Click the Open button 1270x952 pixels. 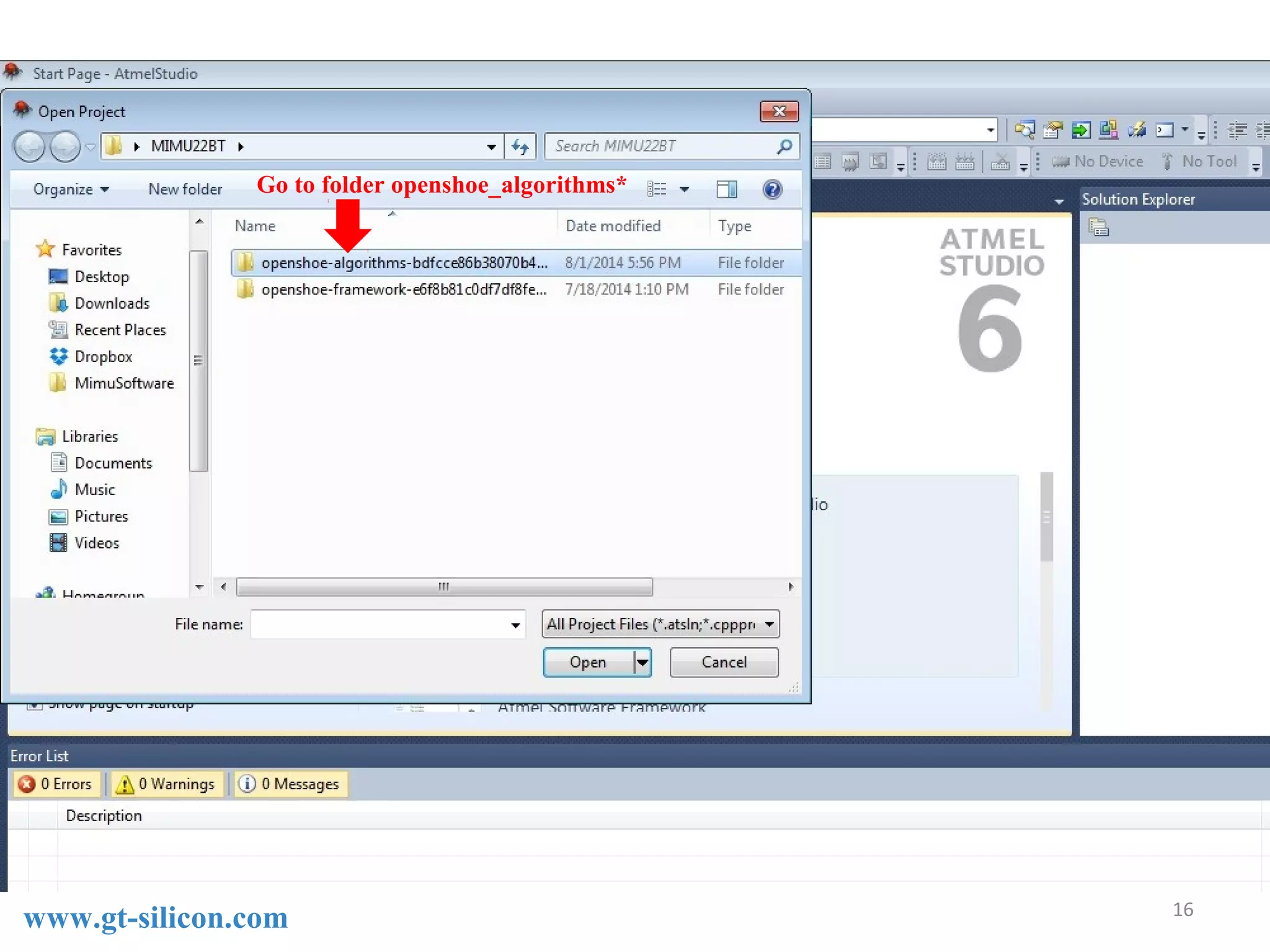click(x=588, y=663)
